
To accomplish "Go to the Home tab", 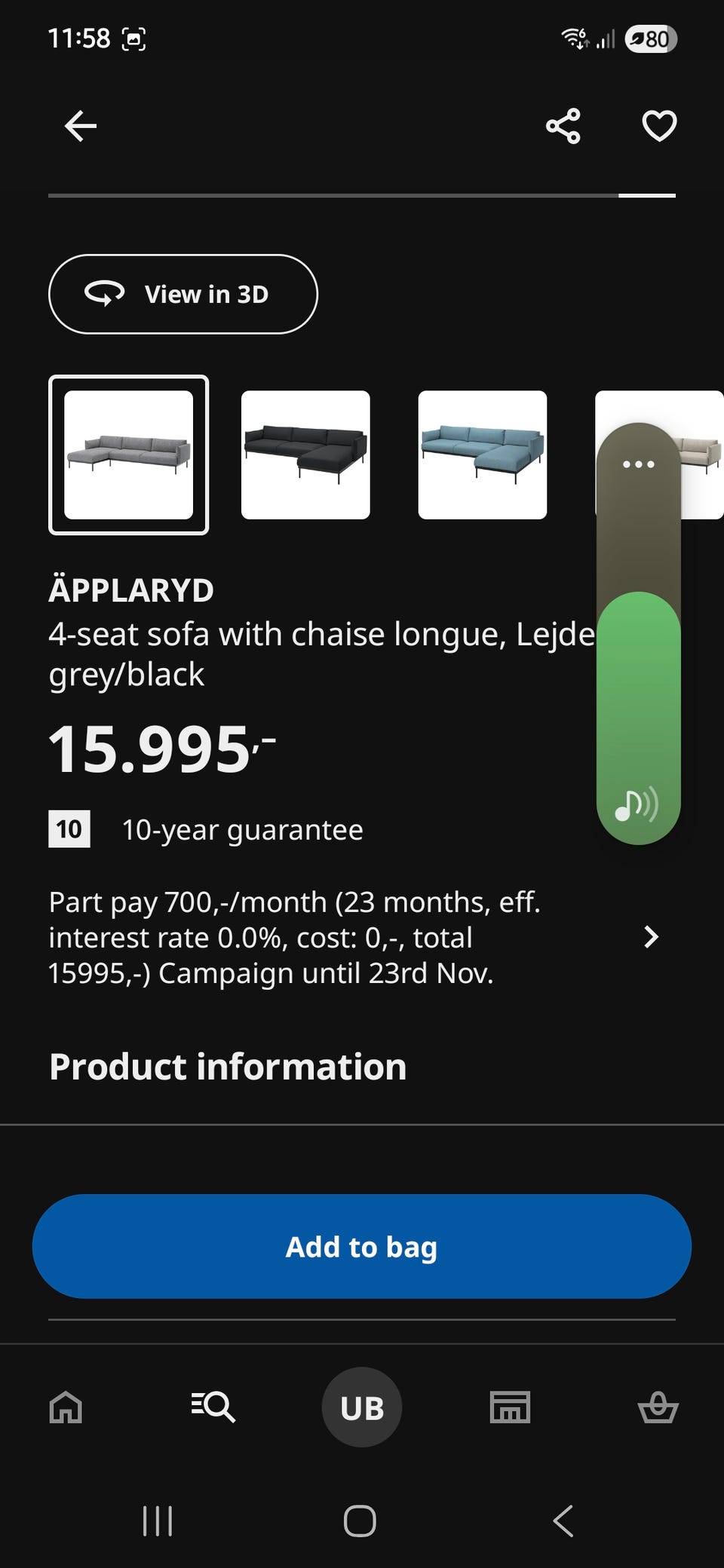I will (x=66, y=1407).
